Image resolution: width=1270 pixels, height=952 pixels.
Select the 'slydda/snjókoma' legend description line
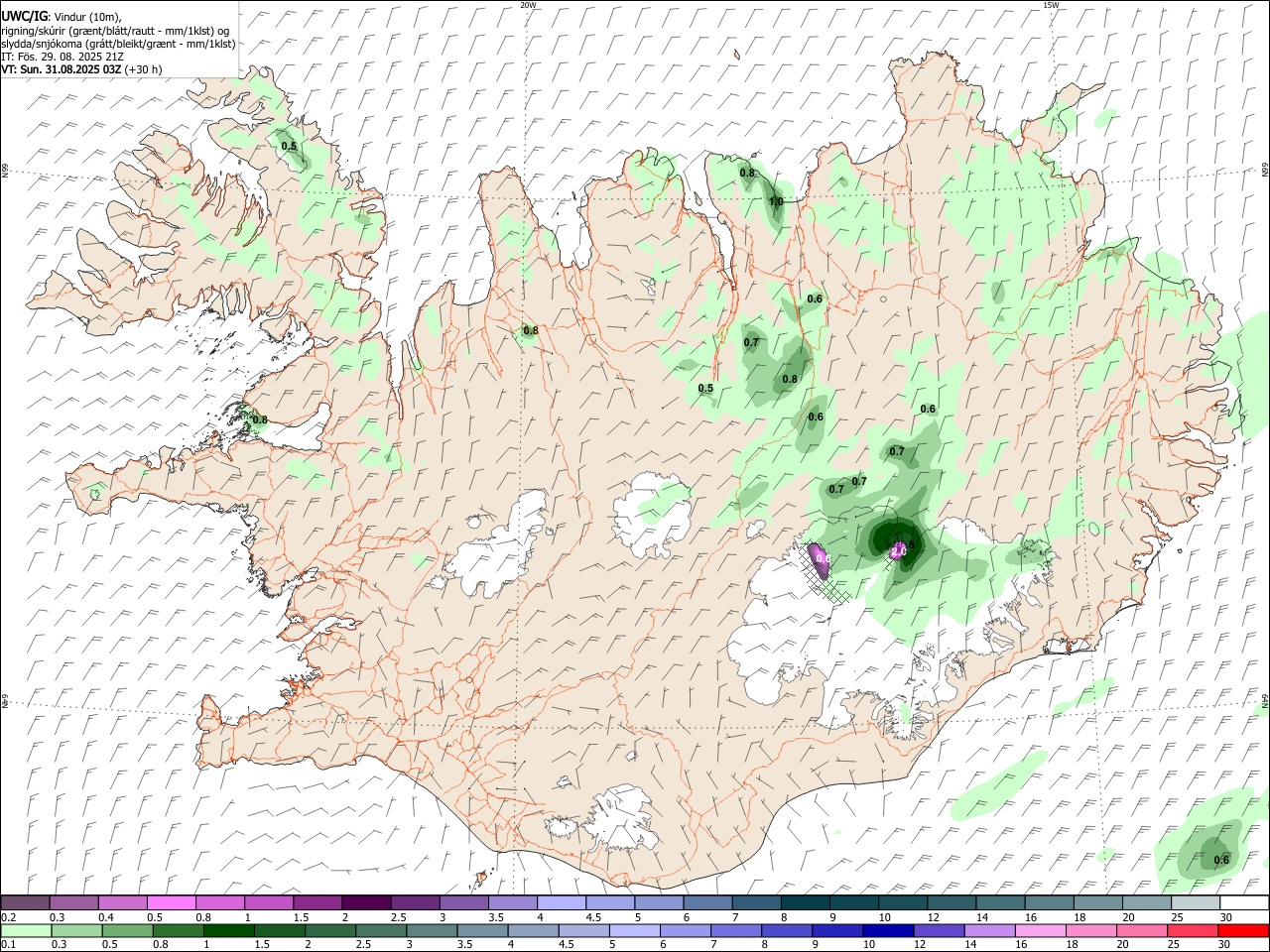118,44
